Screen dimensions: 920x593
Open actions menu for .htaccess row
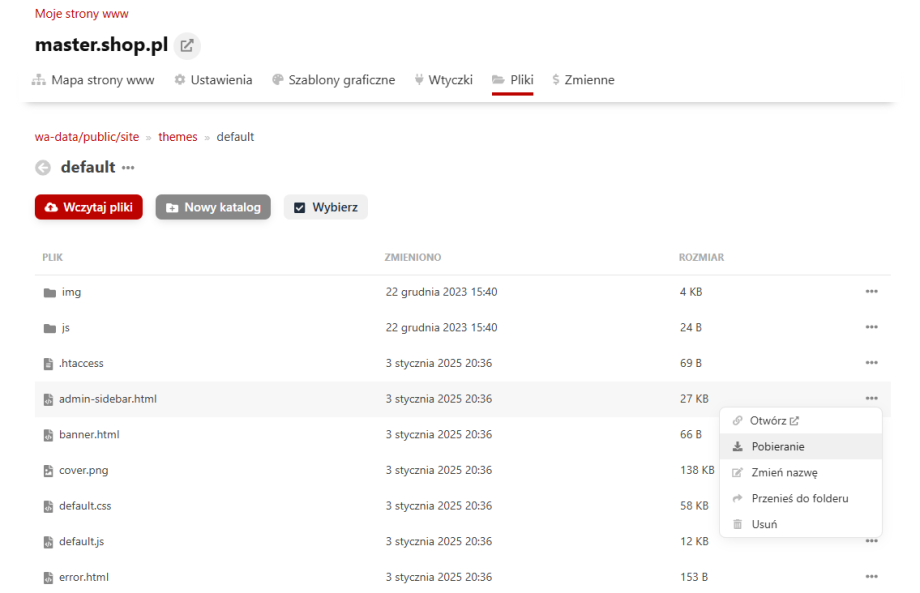click(x=871, y=364)
